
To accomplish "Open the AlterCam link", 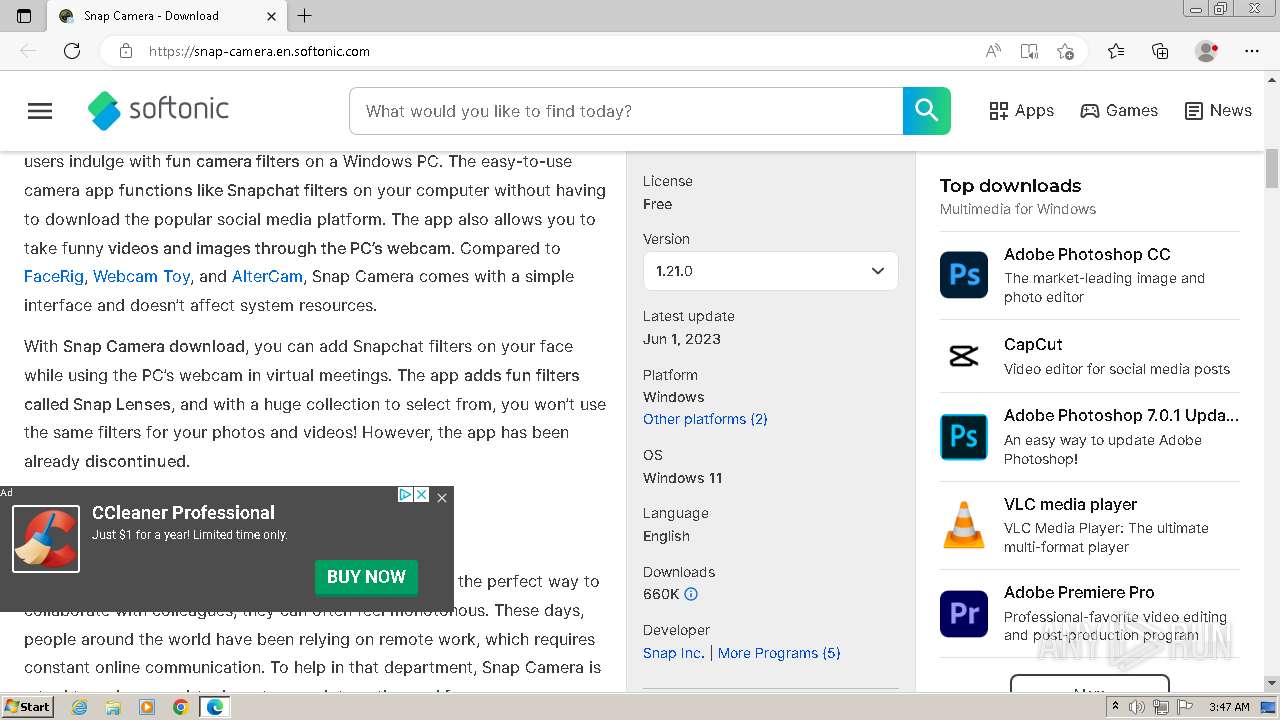I will pyautogui.click(x=267, y=276).
